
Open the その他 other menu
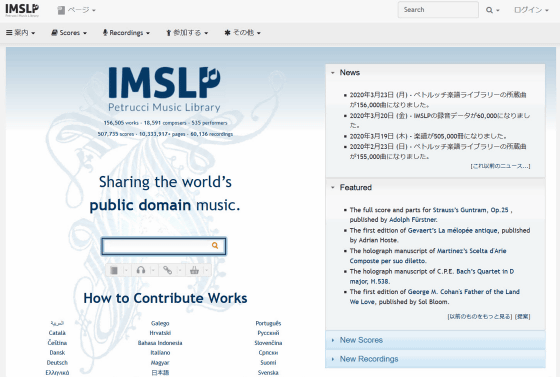tap(242, 32)
